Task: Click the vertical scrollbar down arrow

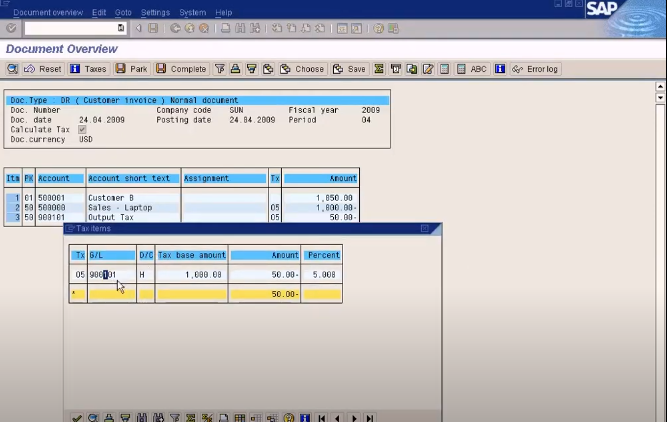Action: (x=660, y=97)
